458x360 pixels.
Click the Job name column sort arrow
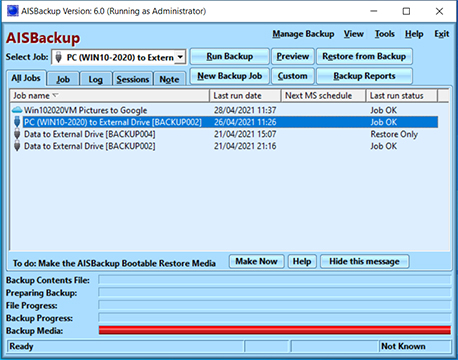55,96
